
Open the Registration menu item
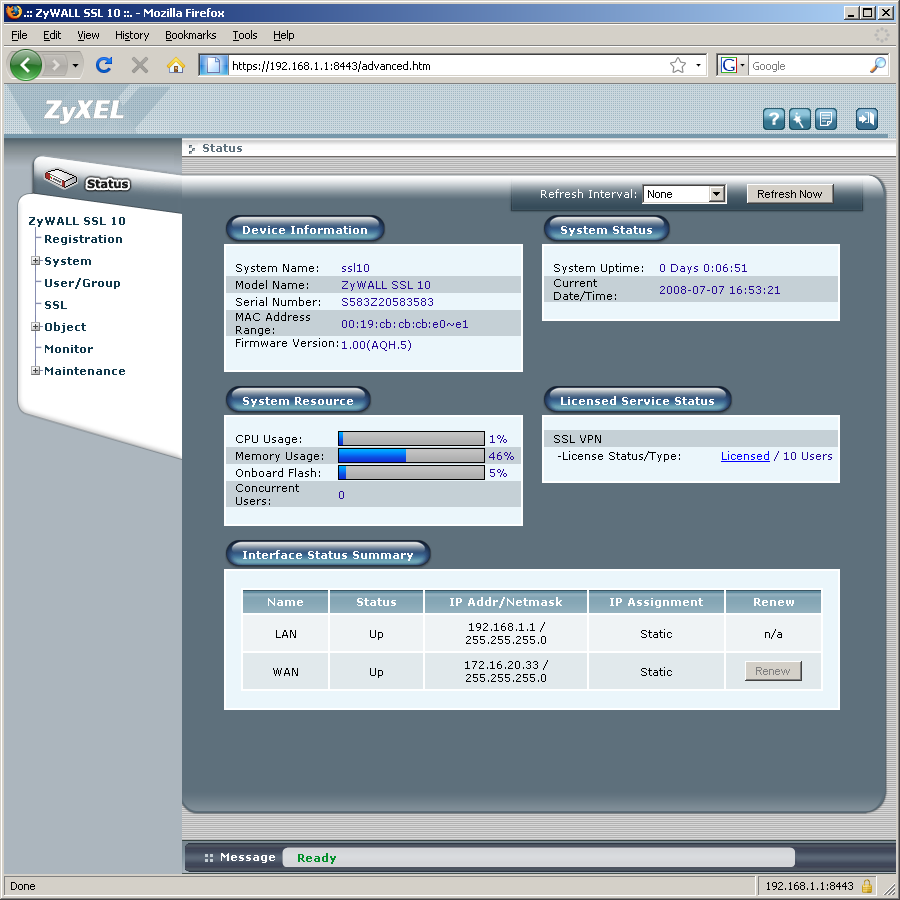(x=83, y=239)
